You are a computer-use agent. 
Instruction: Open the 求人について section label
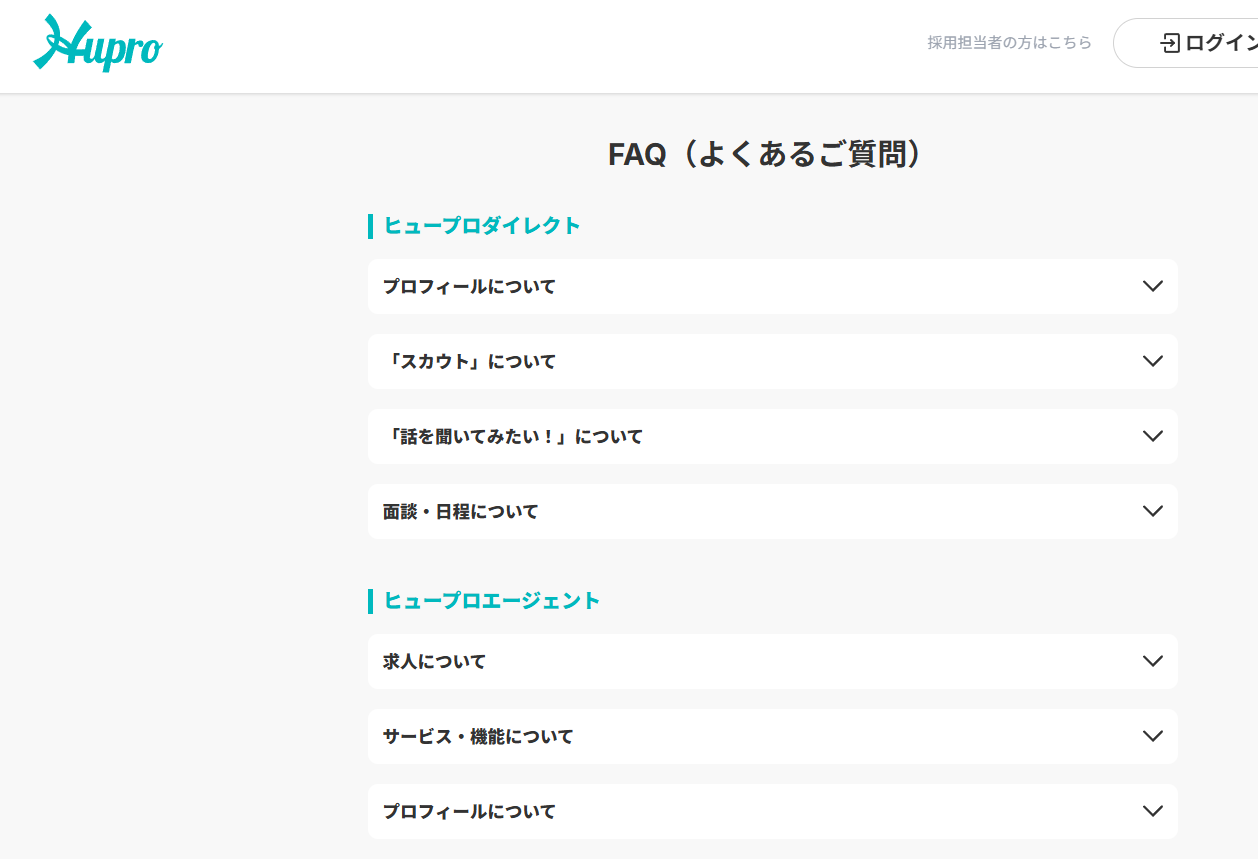434,662
